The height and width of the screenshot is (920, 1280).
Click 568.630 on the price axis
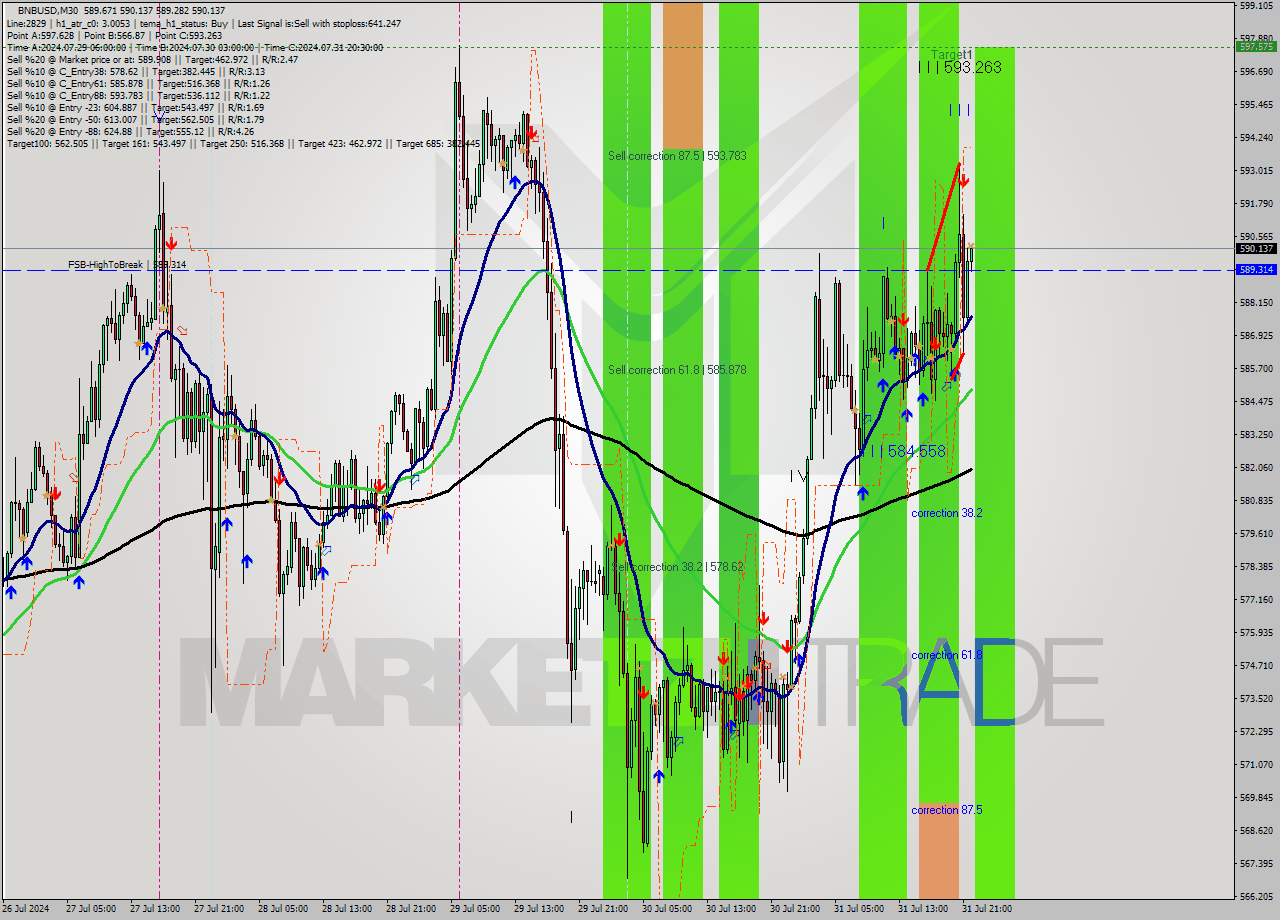tap(1256, 830)
